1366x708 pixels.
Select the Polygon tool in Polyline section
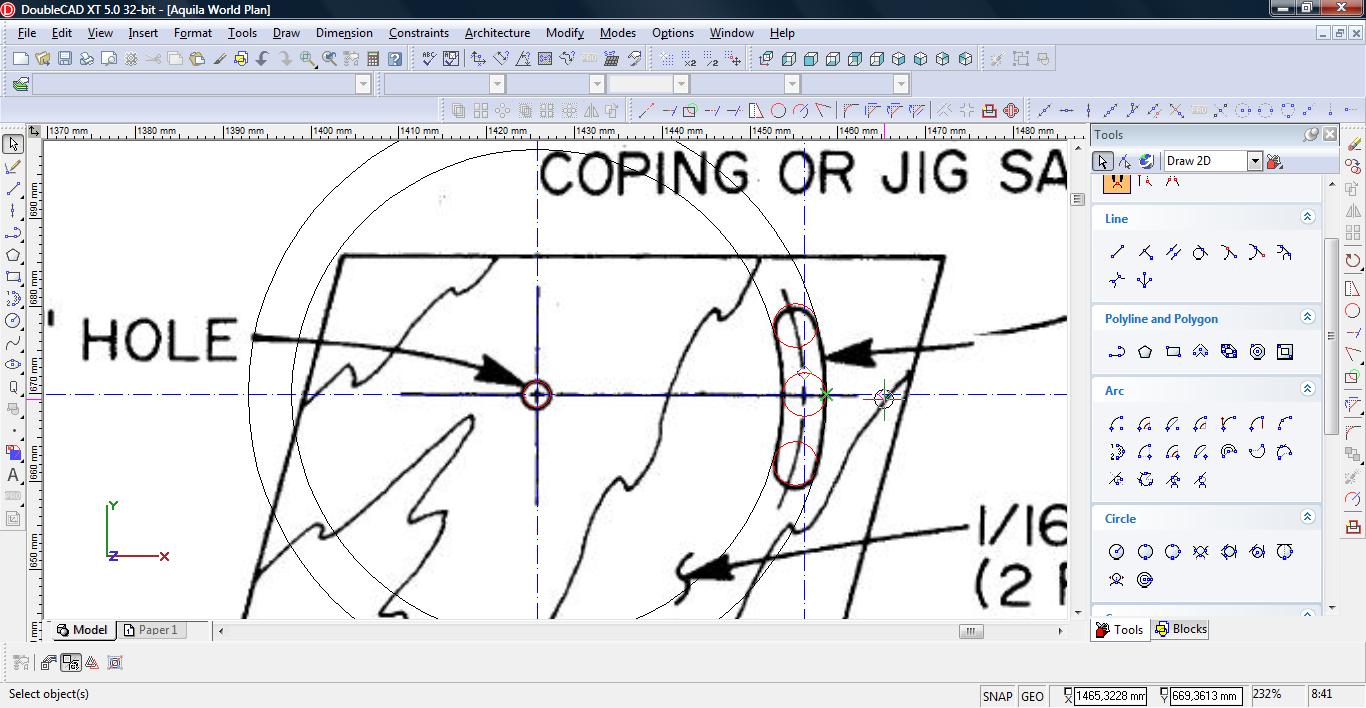(x=1145, y=352)
